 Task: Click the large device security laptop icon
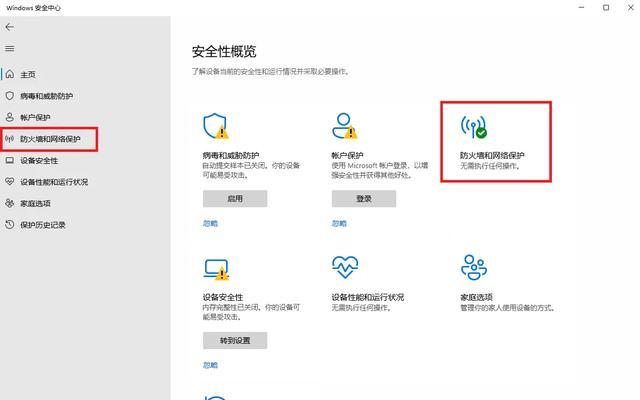[x=216, y=269]
